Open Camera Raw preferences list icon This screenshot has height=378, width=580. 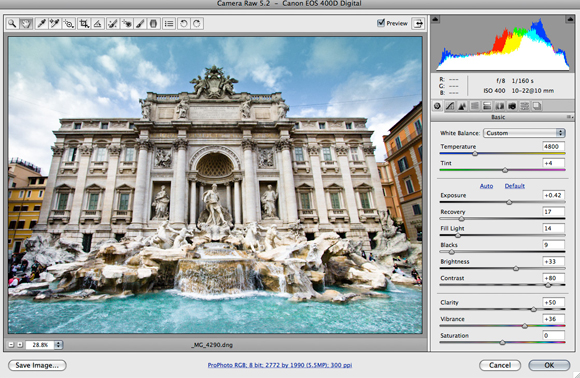click(x=169, y=24)
